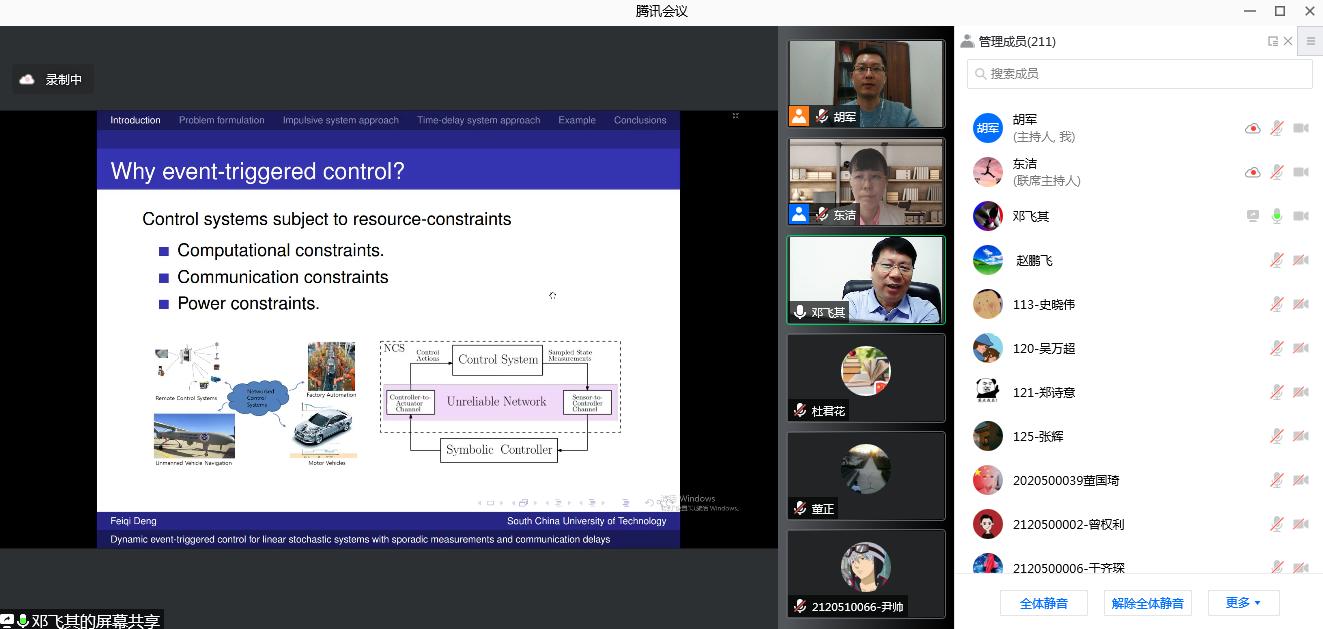The height and width of the screenshot is (629, 1323).
Task: Click the cloud recording status icon
Action: pyautogui.click(x=27, y=79)
